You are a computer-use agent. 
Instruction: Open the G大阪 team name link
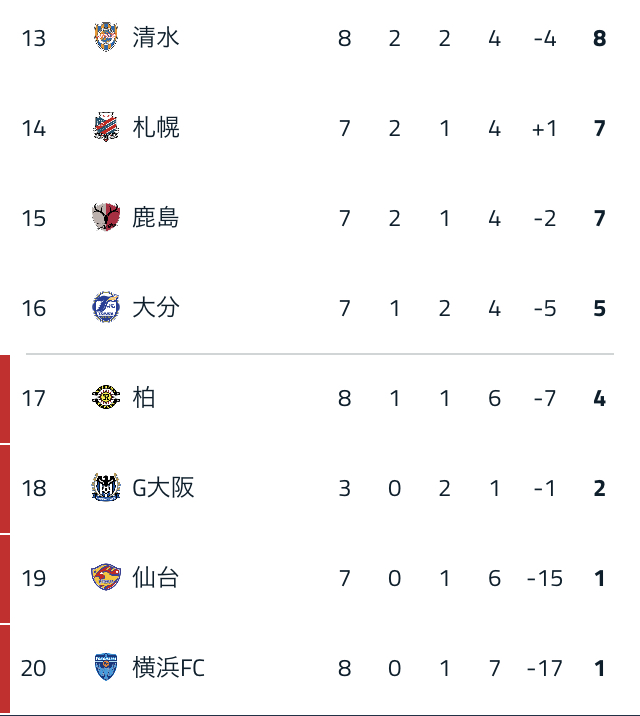[x=164, y=487]
